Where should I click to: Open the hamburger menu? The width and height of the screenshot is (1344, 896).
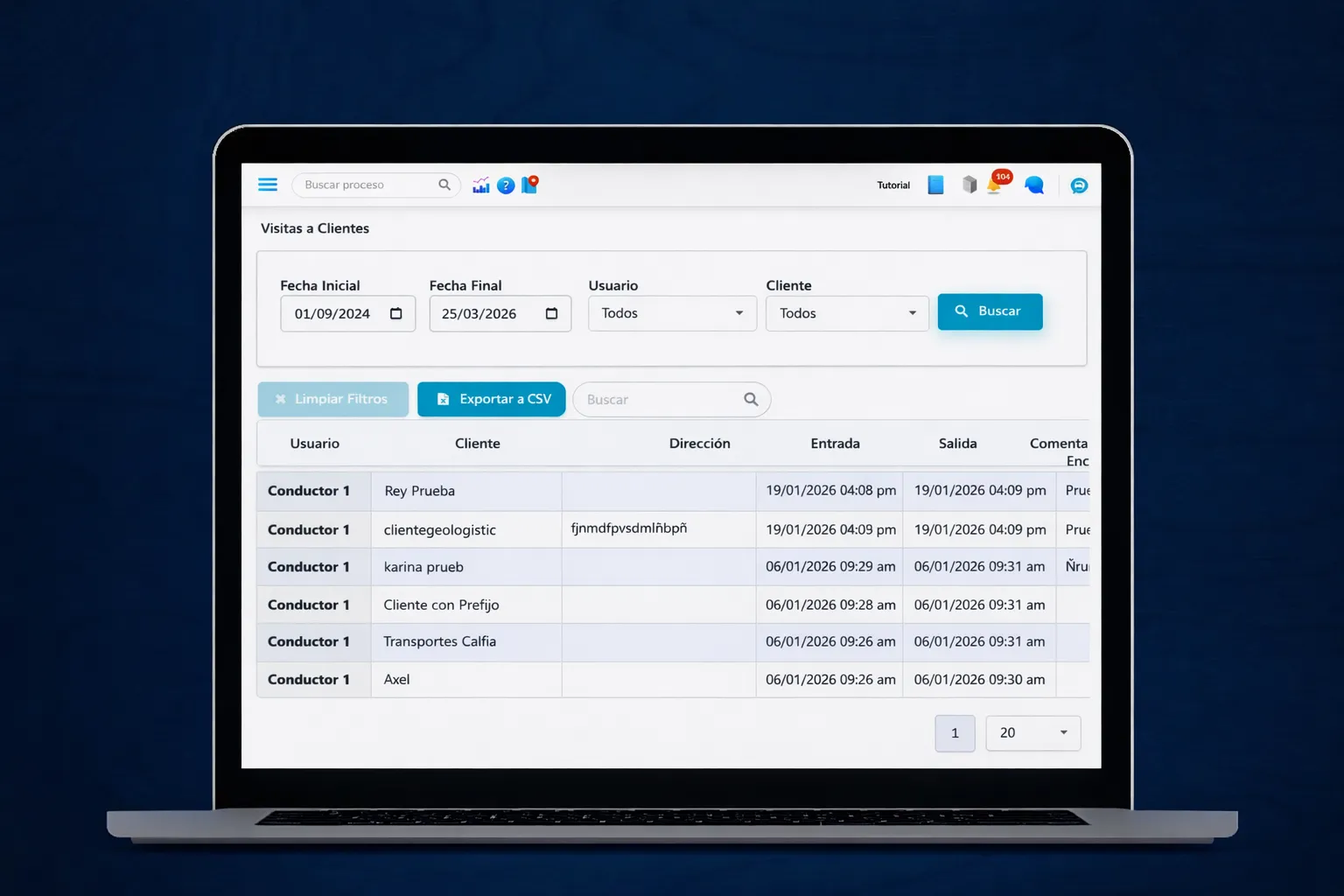pyautogui.click(x=268, y=185)
